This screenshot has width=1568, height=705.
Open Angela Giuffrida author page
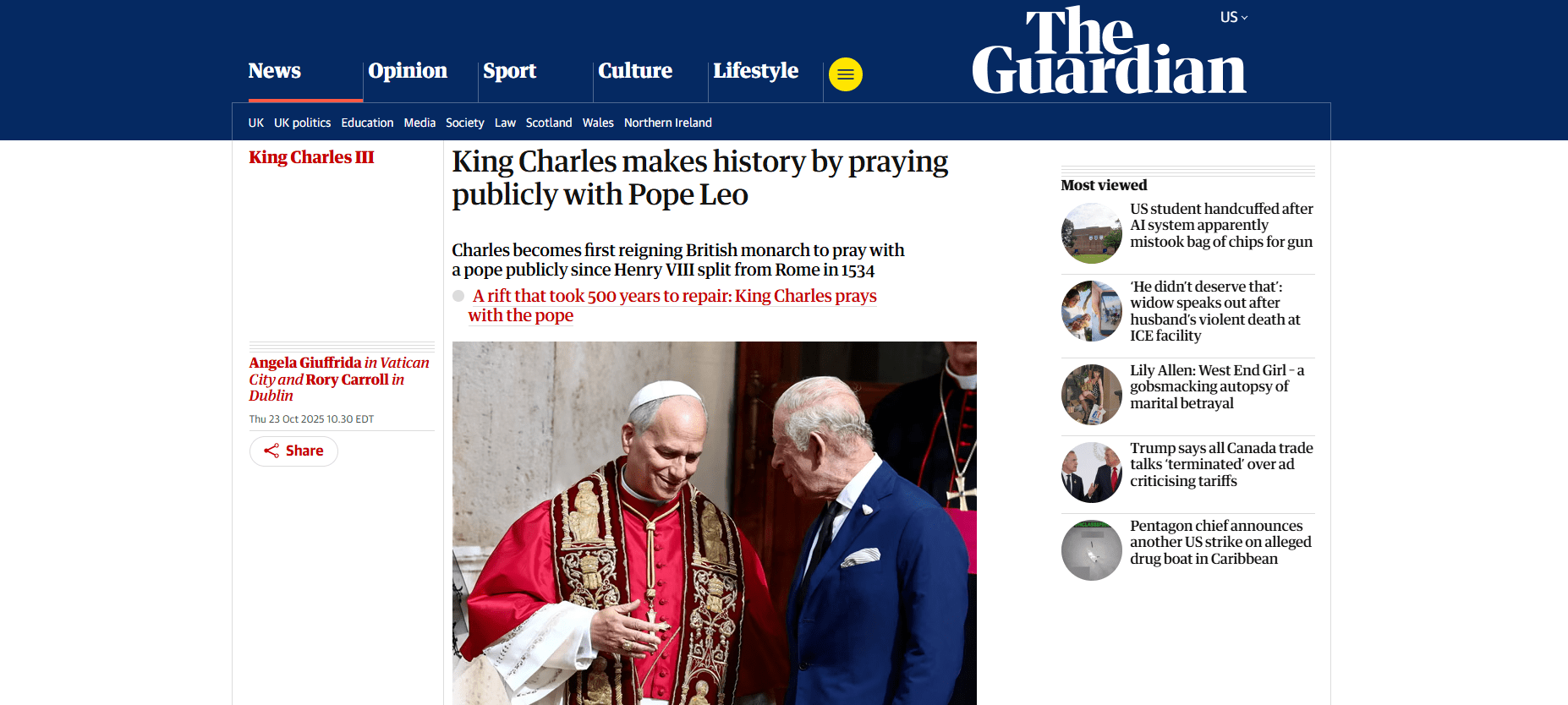coord(305,363)
